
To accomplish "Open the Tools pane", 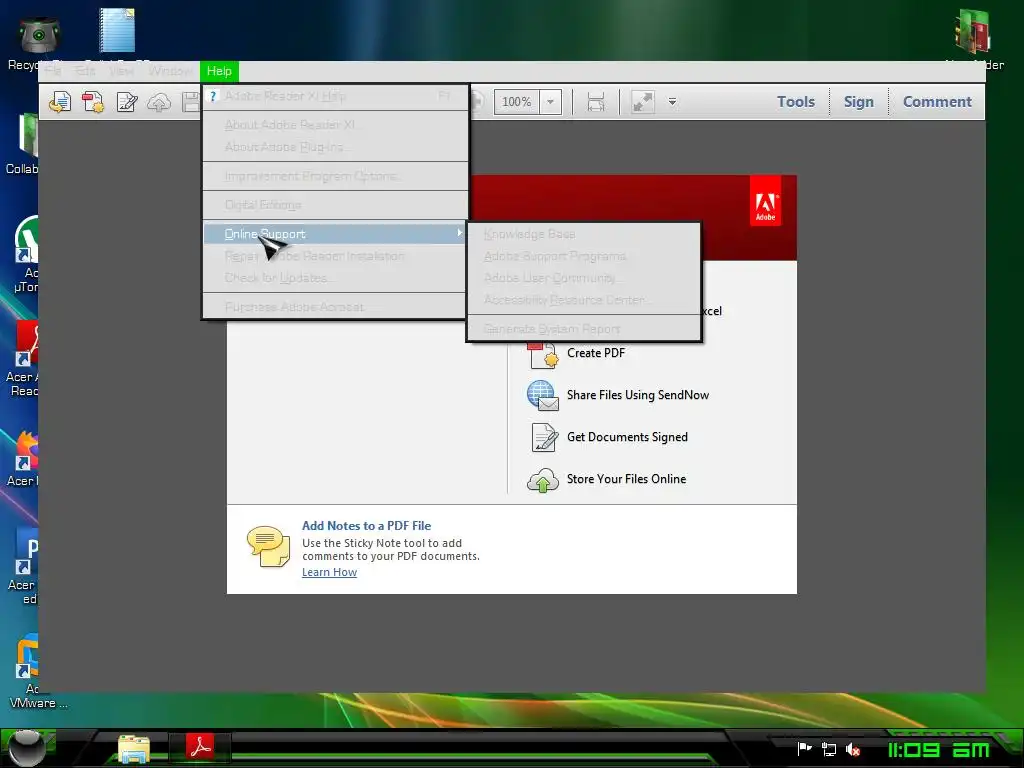I will [795, 102].
